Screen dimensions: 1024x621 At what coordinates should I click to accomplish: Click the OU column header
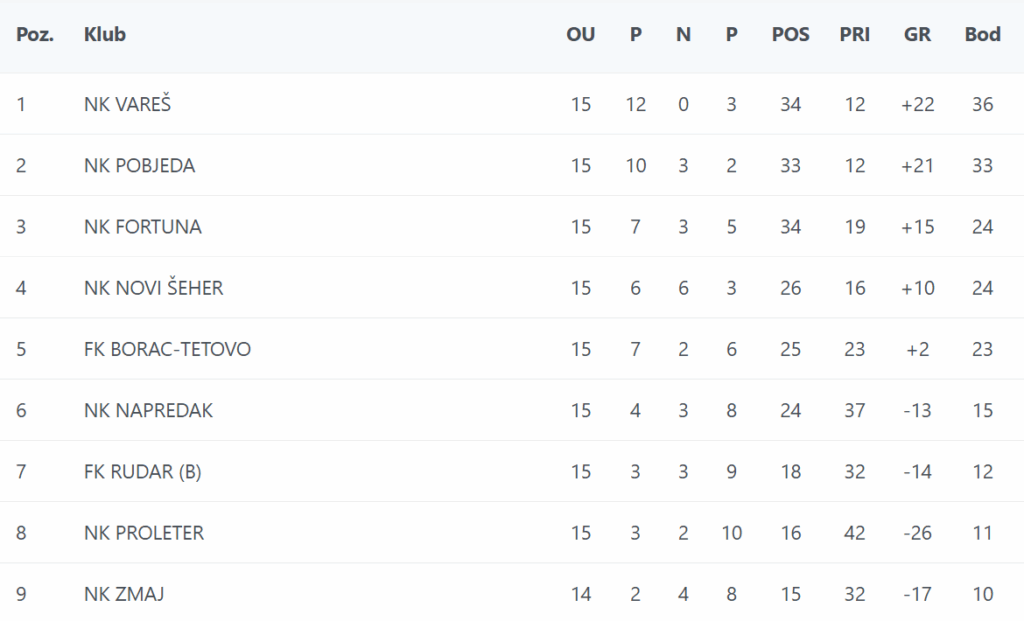(580, 35)
